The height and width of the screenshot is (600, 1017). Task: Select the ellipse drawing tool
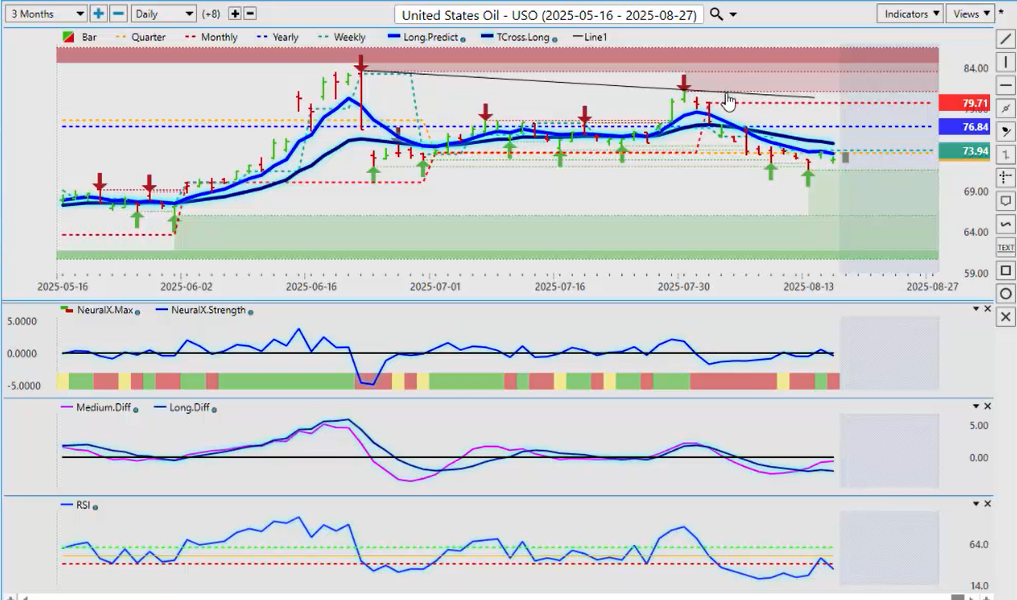[1006, 293]
